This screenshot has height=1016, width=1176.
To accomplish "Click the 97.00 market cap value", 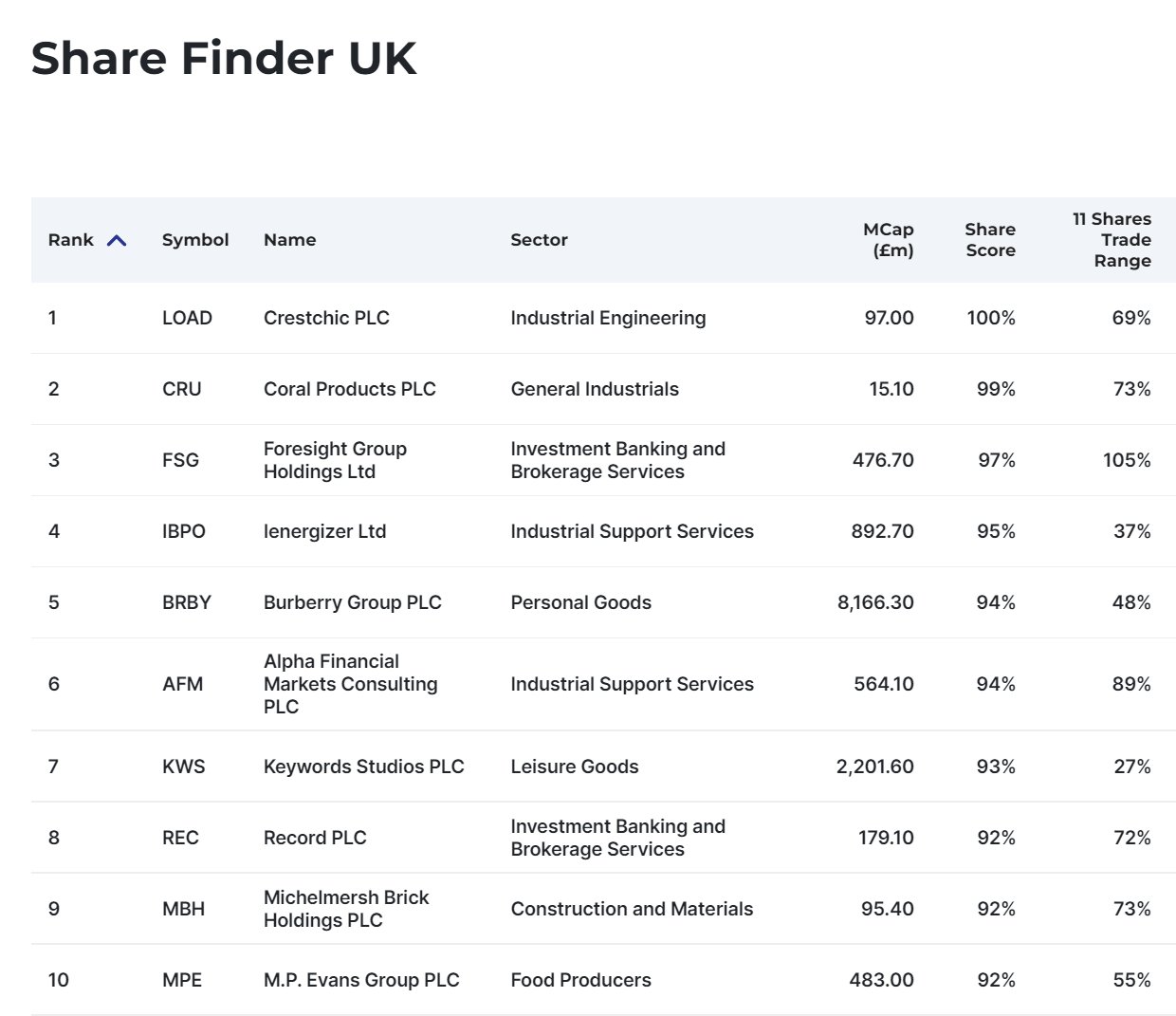I will (890, 318).
